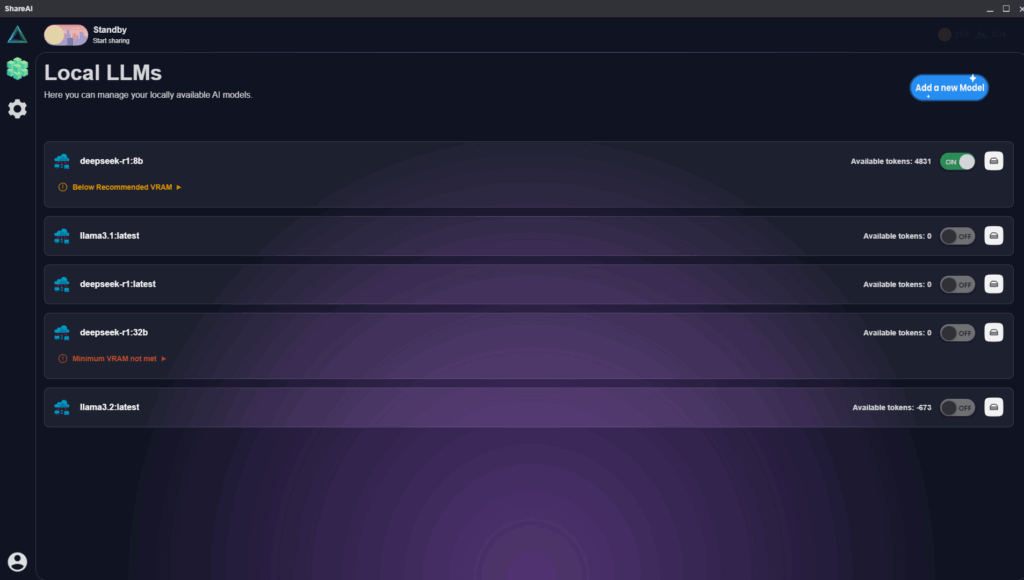Expand the Below Recommended VRAM warning arrow
The image size is (1024, 580).
point(178,187)
